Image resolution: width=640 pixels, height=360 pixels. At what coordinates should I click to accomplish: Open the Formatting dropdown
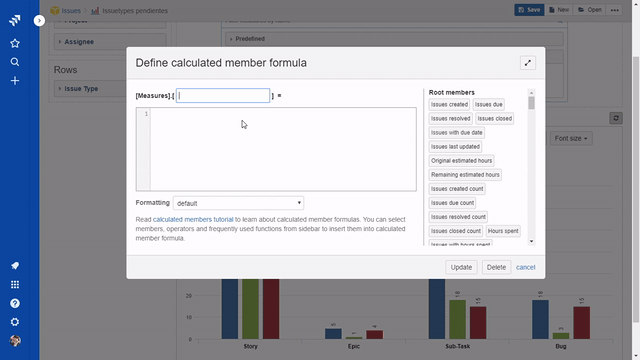[x=238, y=203]
